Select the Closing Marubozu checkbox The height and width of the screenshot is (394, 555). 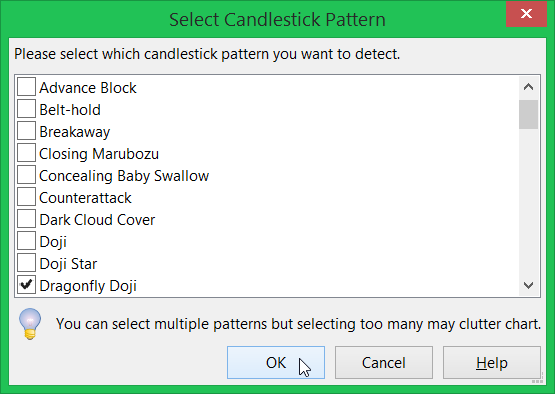pos(26,153)
